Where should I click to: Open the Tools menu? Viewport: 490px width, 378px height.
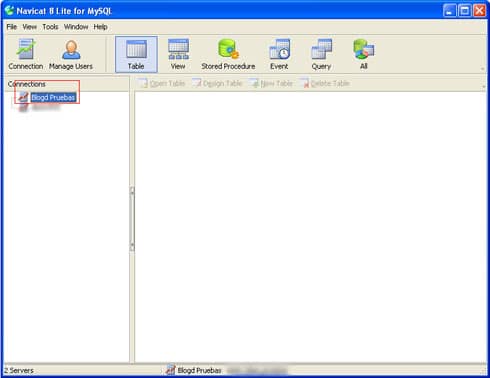[x=50, y=27]
